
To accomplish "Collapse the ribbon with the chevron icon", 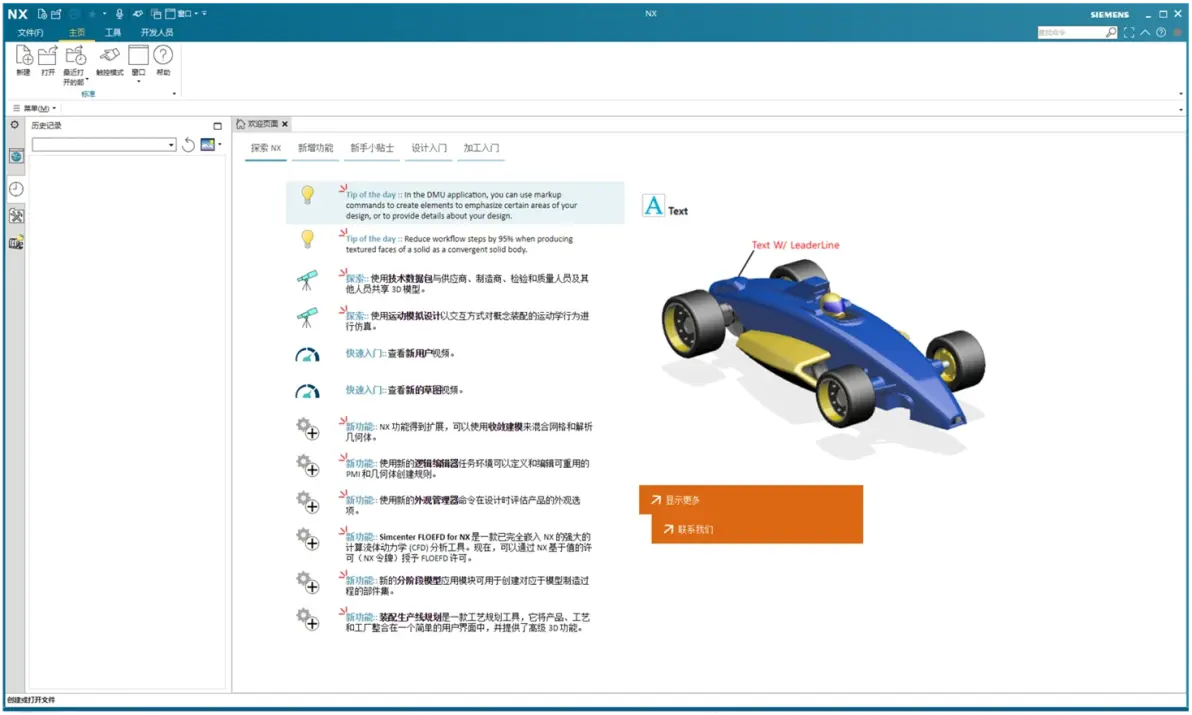I will 1145,33.
